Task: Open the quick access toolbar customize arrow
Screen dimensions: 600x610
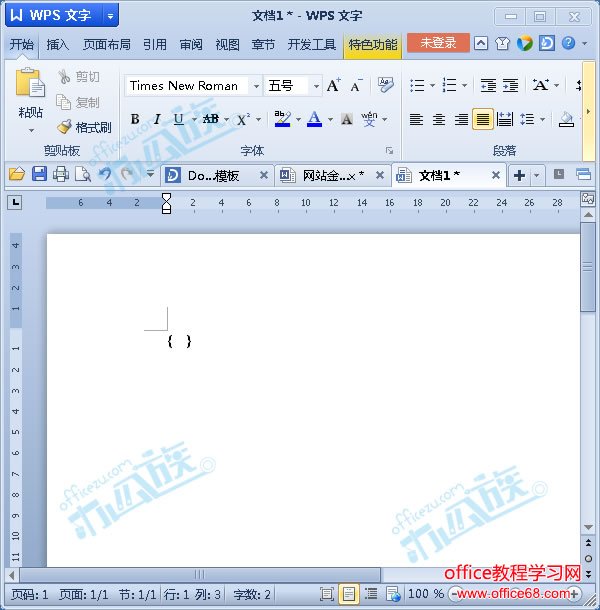Action: [x=150, y=174]
